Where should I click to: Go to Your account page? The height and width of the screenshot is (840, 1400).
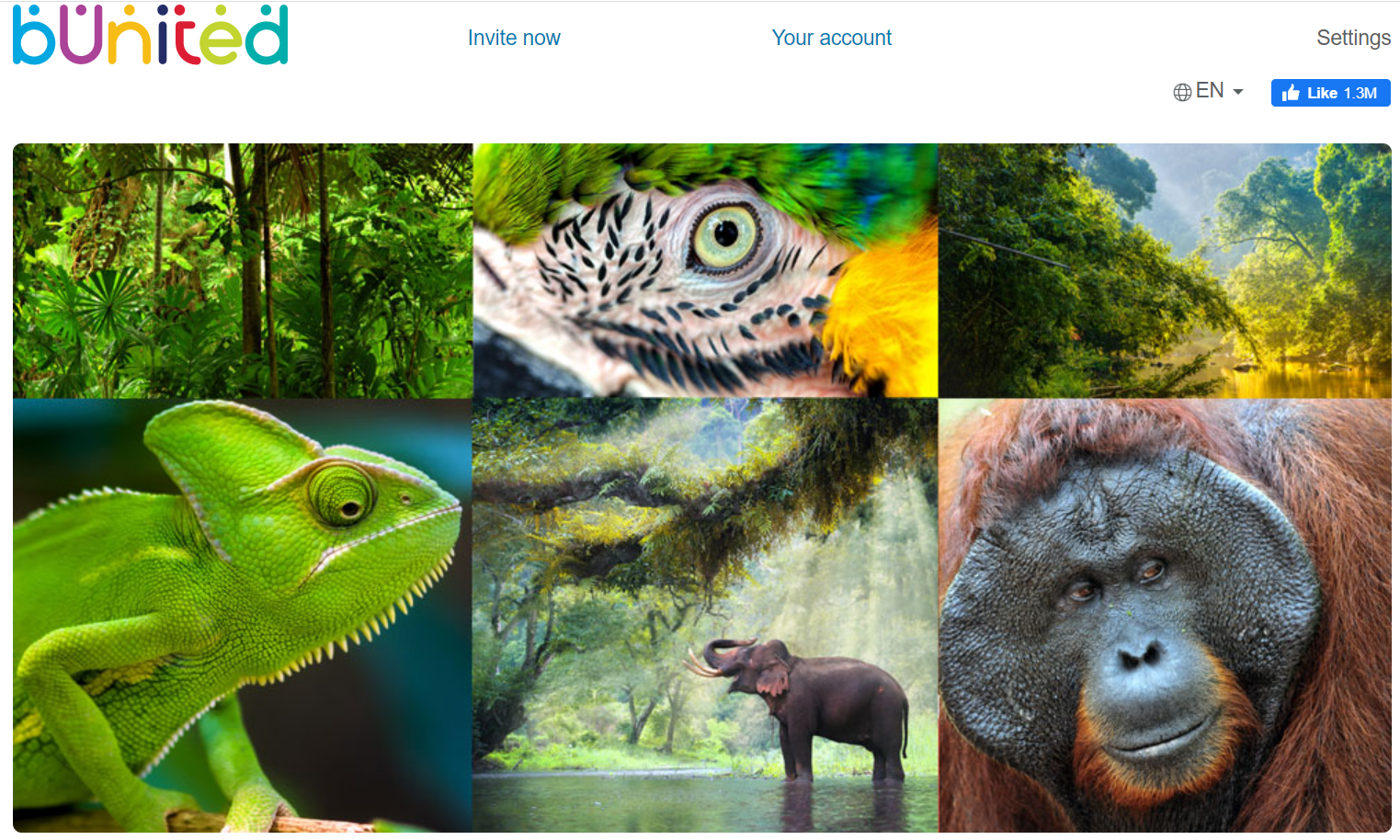point(831,38)
